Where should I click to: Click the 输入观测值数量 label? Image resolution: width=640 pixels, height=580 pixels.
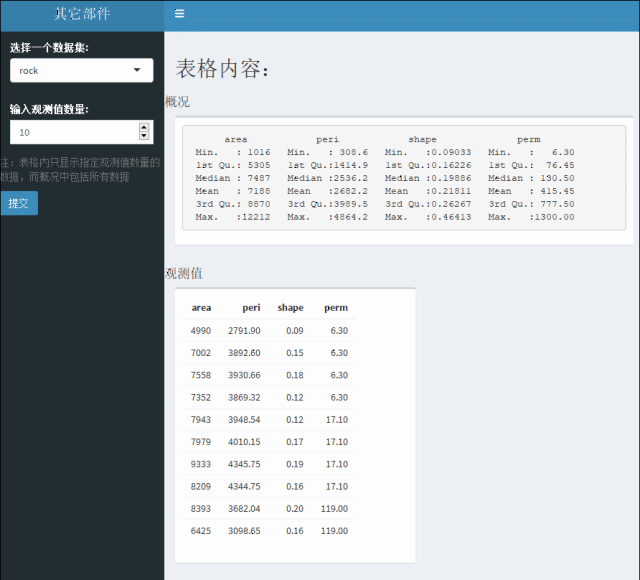click(x=49, y=109)
